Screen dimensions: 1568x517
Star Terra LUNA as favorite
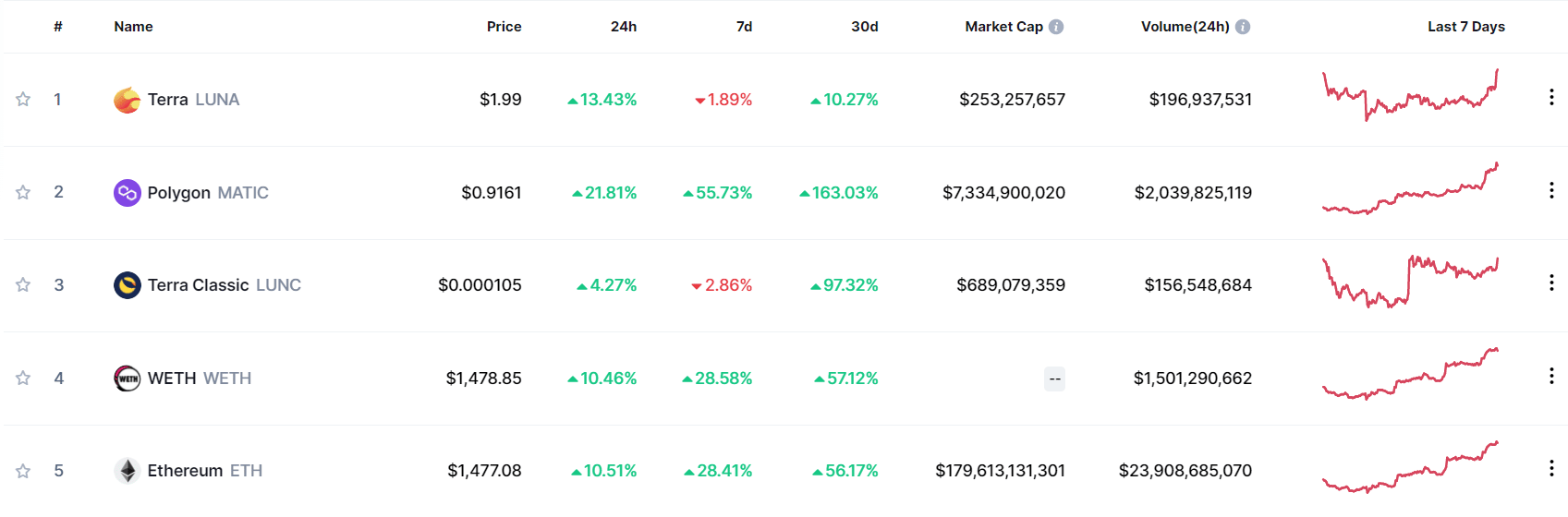pyautogui.click(x=23, y=100)
